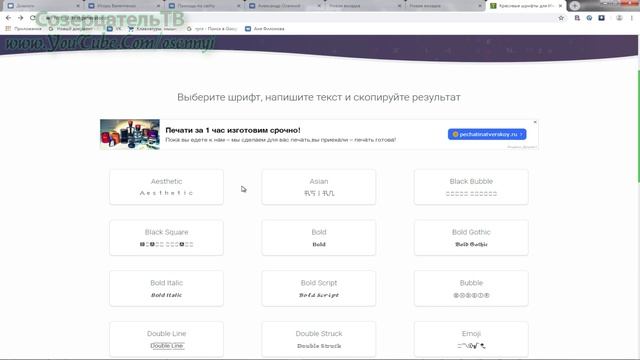
Task: Open the Приложения apps grid icon
Action: (x=8, y=29)
